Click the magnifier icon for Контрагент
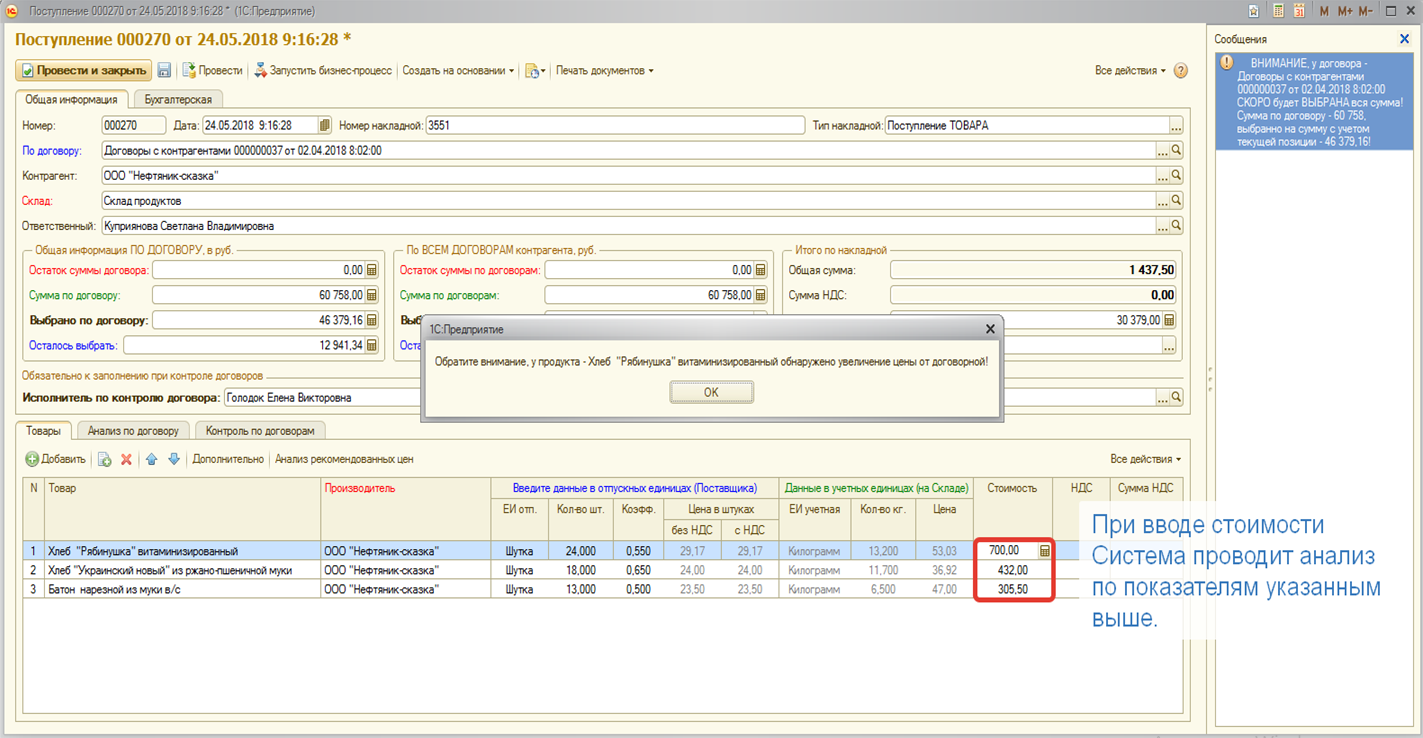The width and height of the screenshot is (1423, 738). [x=1177, y=176]
